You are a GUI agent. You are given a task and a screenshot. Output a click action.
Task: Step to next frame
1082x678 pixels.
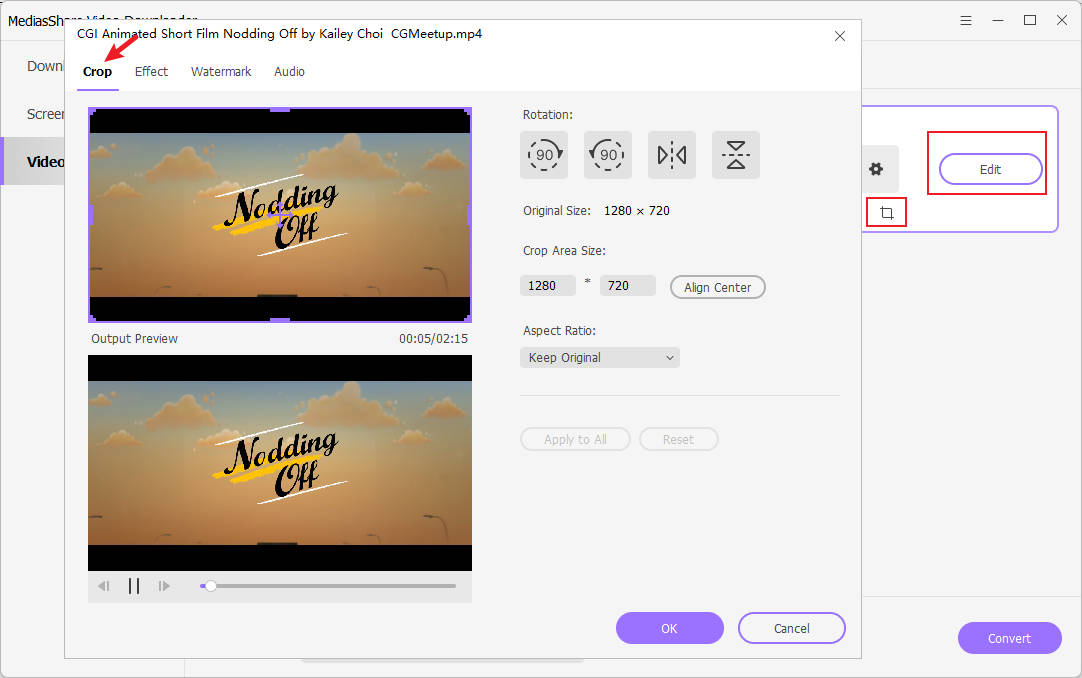point(164,586)
